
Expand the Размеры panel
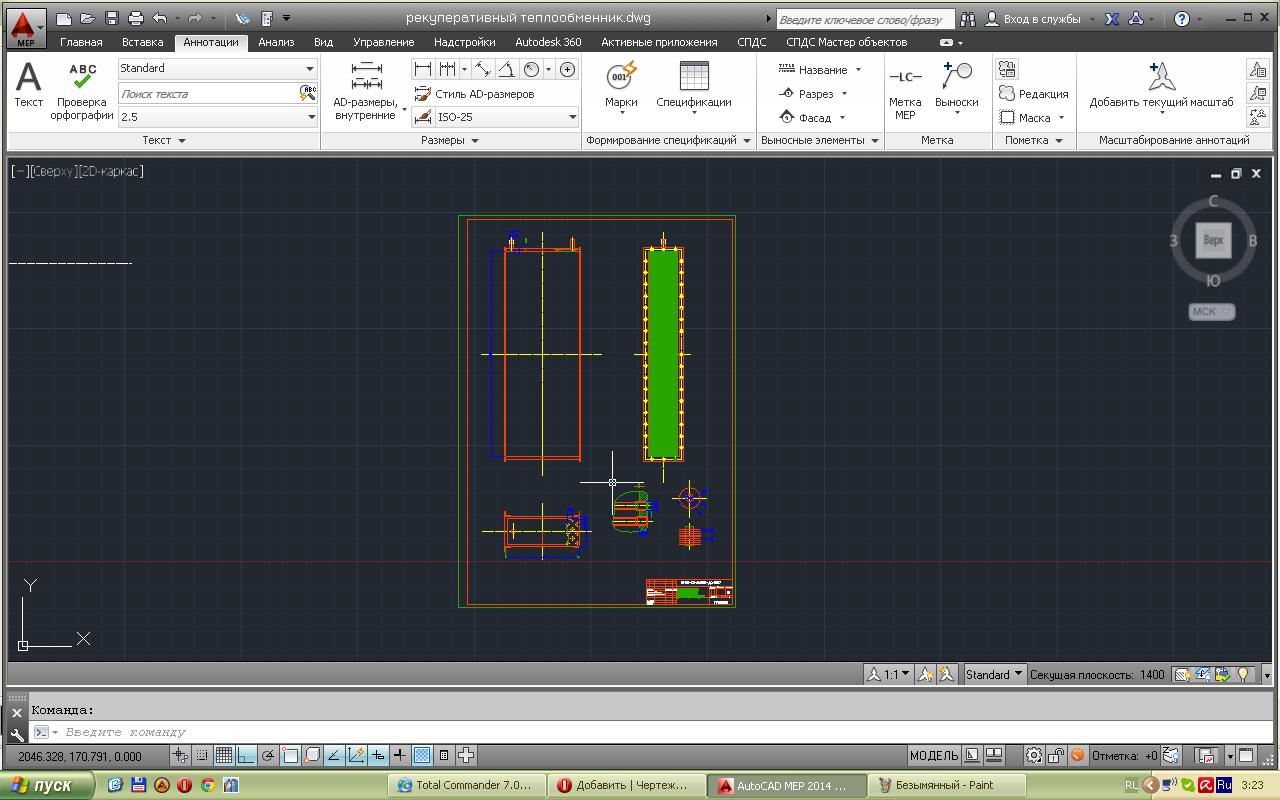point(450,140)
